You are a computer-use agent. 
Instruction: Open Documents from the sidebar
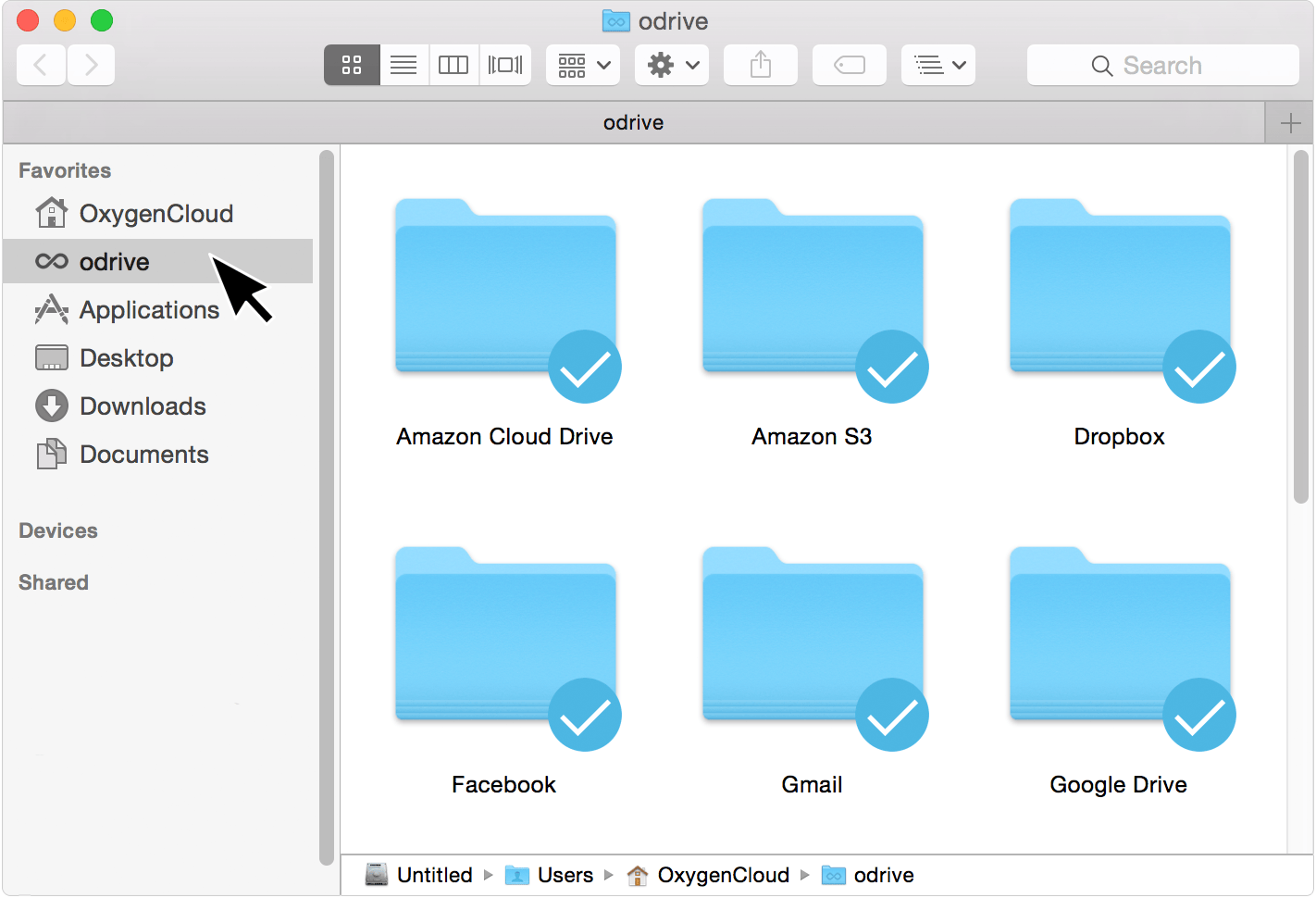pos(143,454)
